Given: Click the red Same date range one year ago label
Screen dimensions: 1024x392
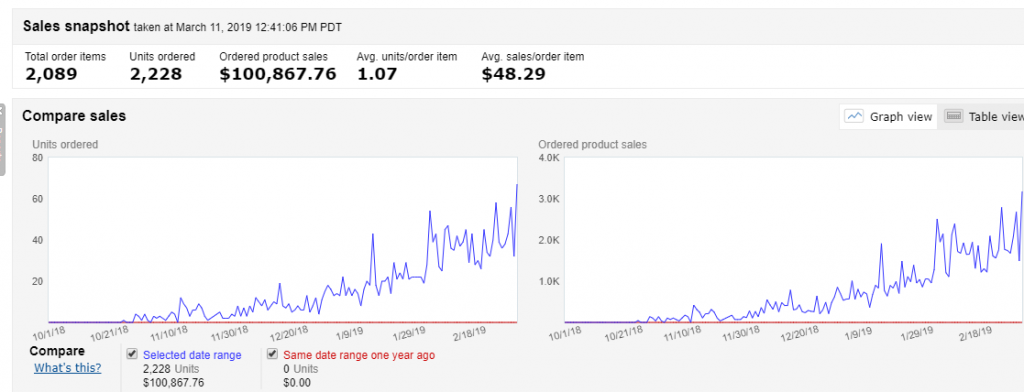Looking at the screenshot, I should tap(359, 355).
